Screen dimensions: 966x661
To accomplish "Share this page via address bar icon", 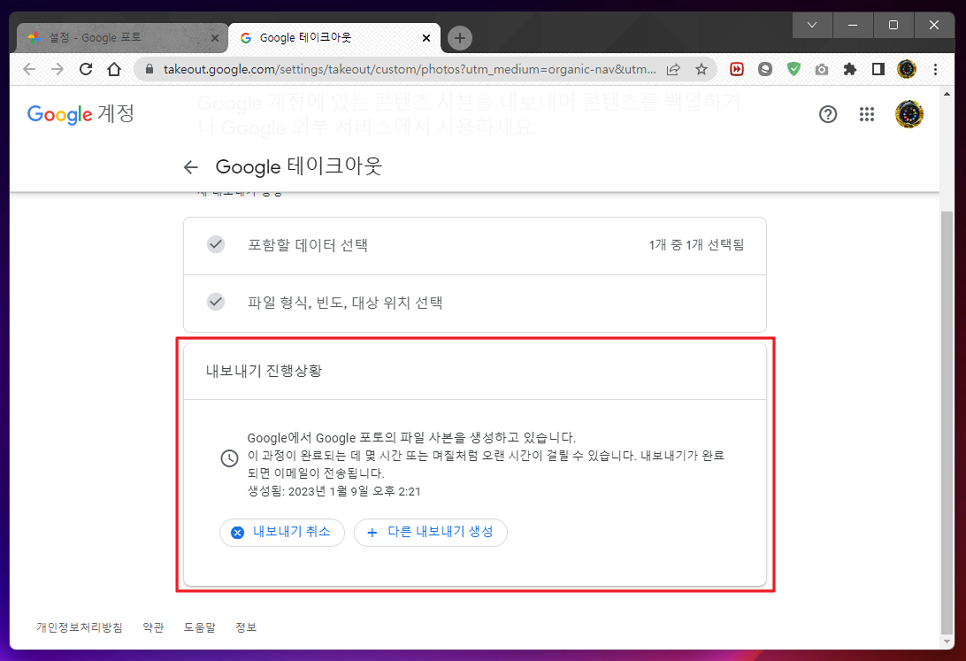I will pyautogui.click(x=673, y=69).
